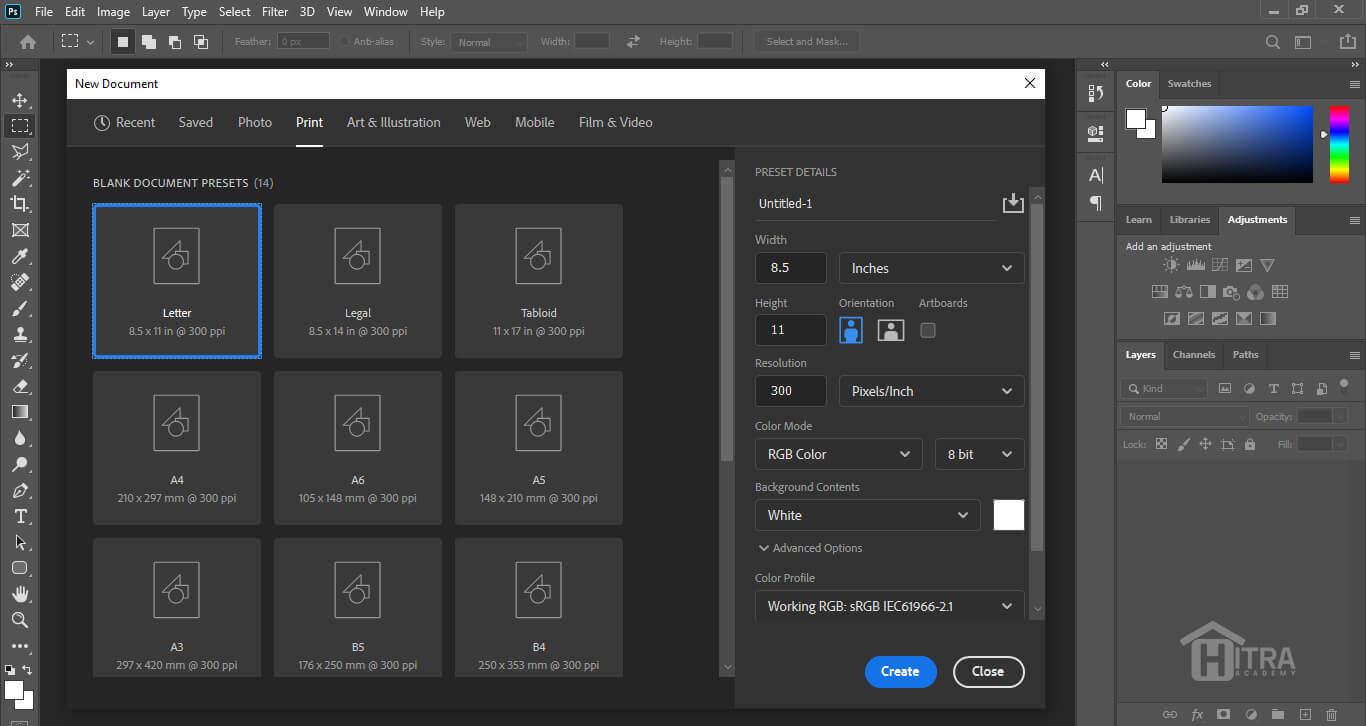
Task: Open the Paragraph panel icon
Action: pos(1096,202)
